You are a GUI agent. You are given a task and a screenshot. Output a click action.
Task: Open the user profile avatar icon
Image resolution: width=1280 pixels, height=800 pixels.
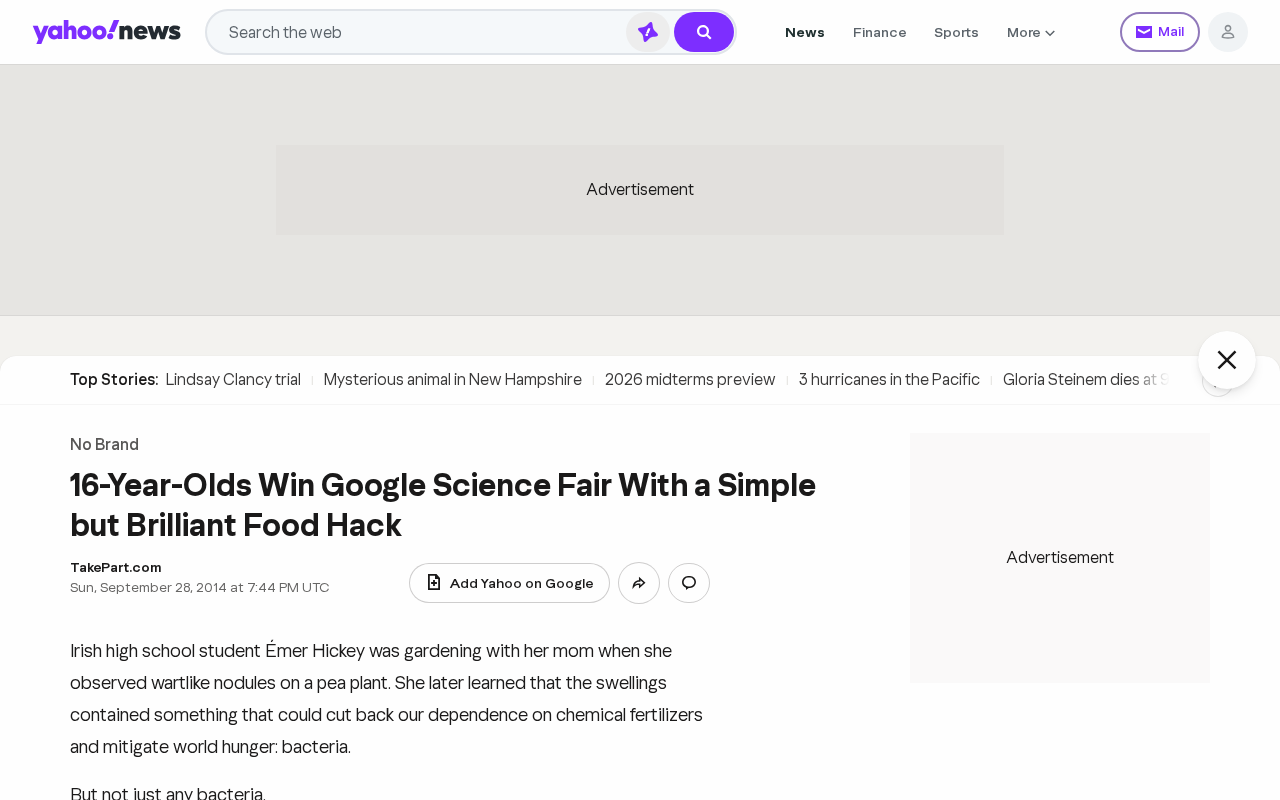coord(1228,32)
